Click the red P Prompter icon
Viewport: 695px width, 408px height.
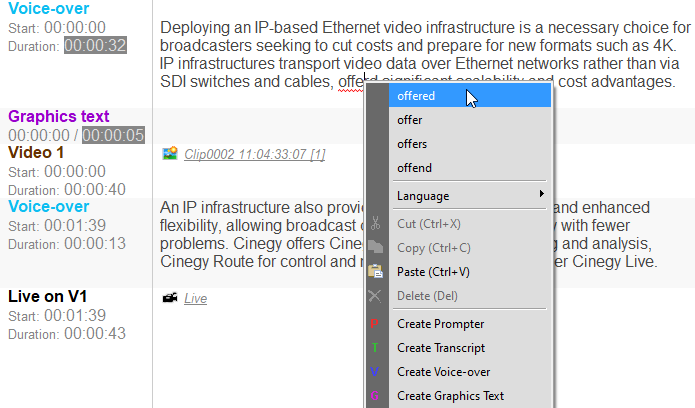click(x=375, y=324)
